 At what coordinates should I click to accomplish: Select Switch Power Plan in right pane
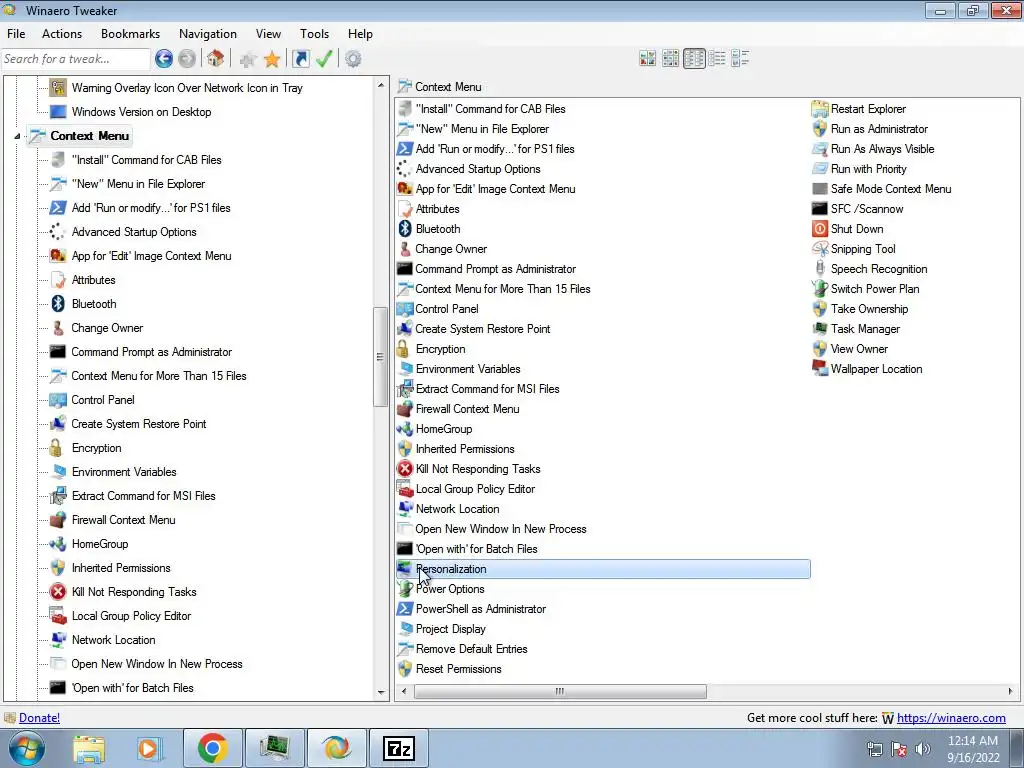coord(874,289)
